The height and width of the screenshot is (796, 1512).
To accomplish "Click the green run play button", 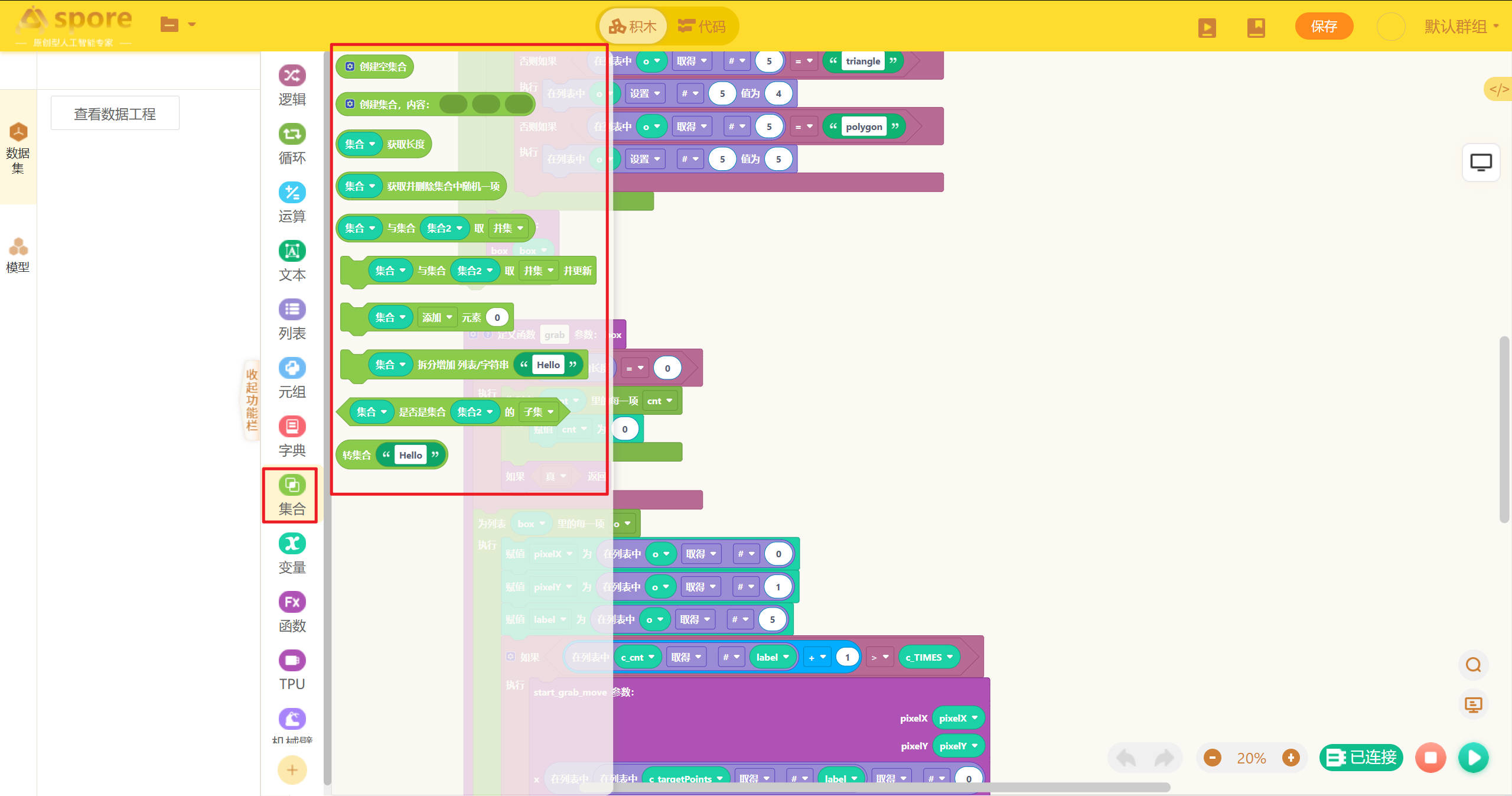I will click(1473, 758).
